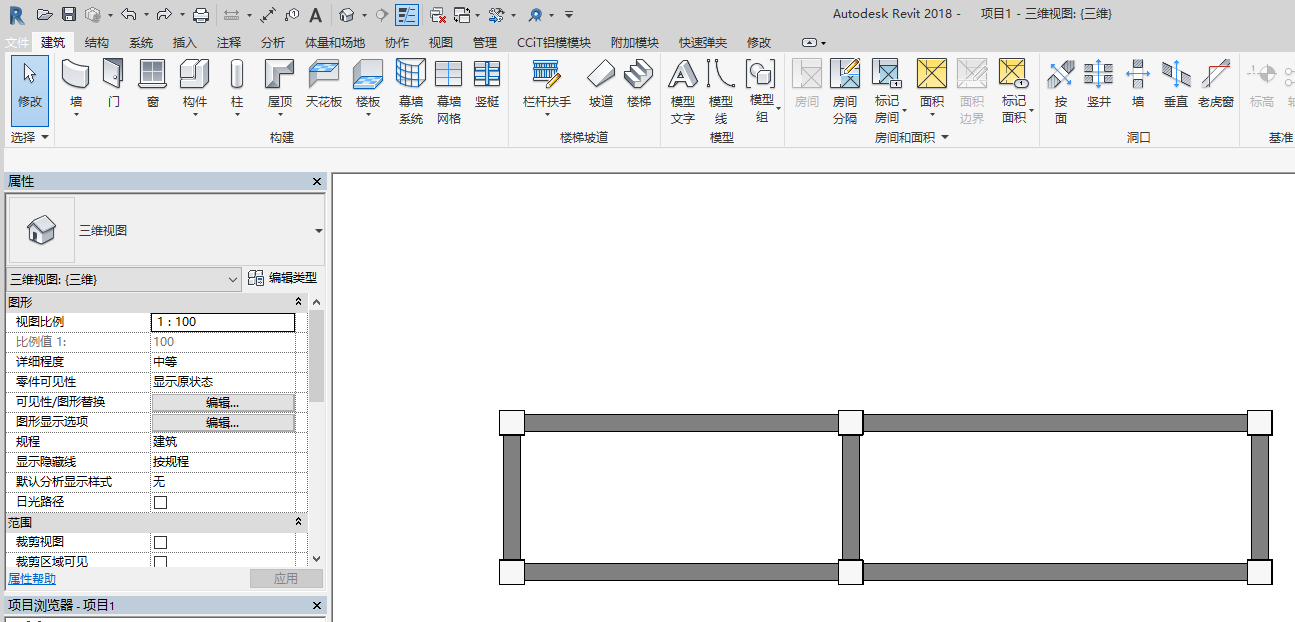Click Edit Type (编辑类型) button
This screenshot has height=622, width=1295.
[x=282, y=278]
